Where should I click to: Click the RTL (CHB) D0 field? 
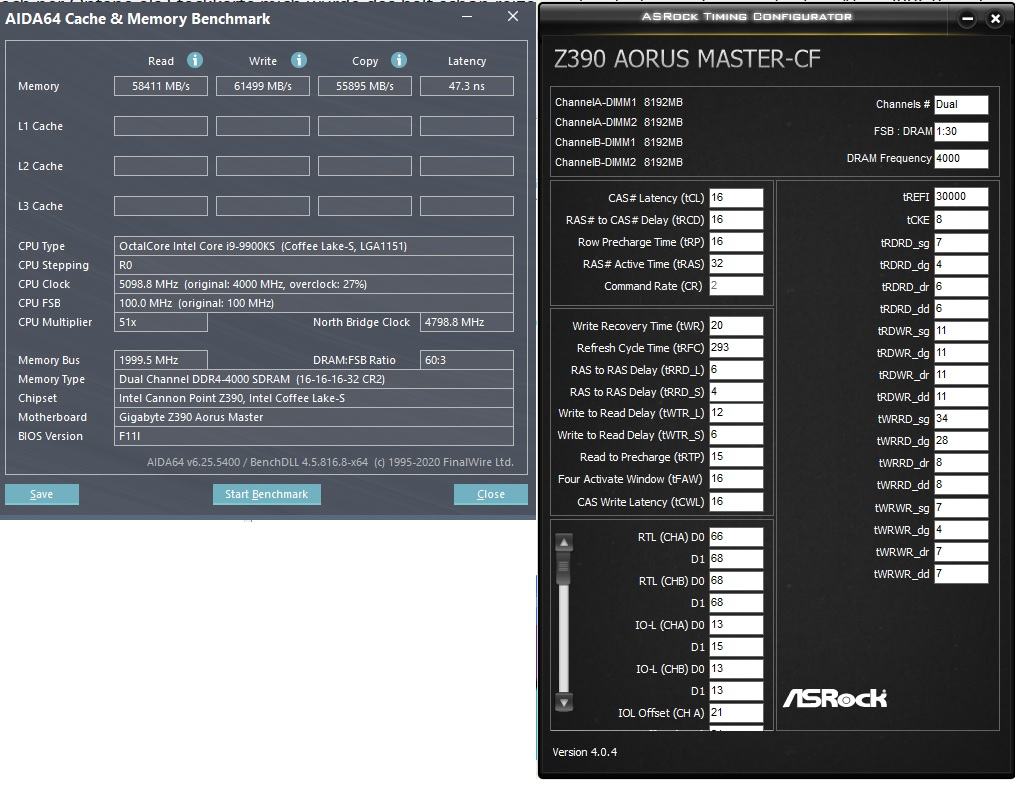click(x=736, y=580)
